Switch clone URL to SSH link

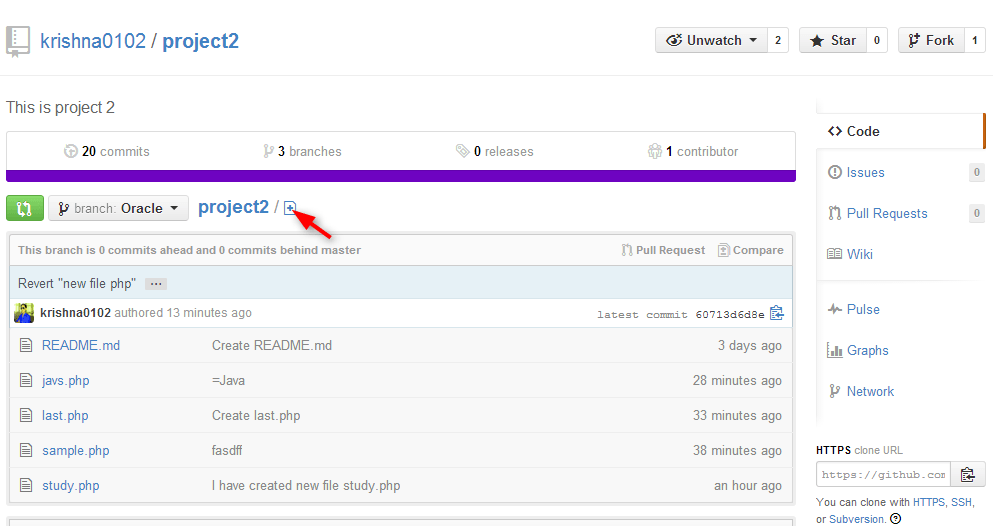coord(961,502)
